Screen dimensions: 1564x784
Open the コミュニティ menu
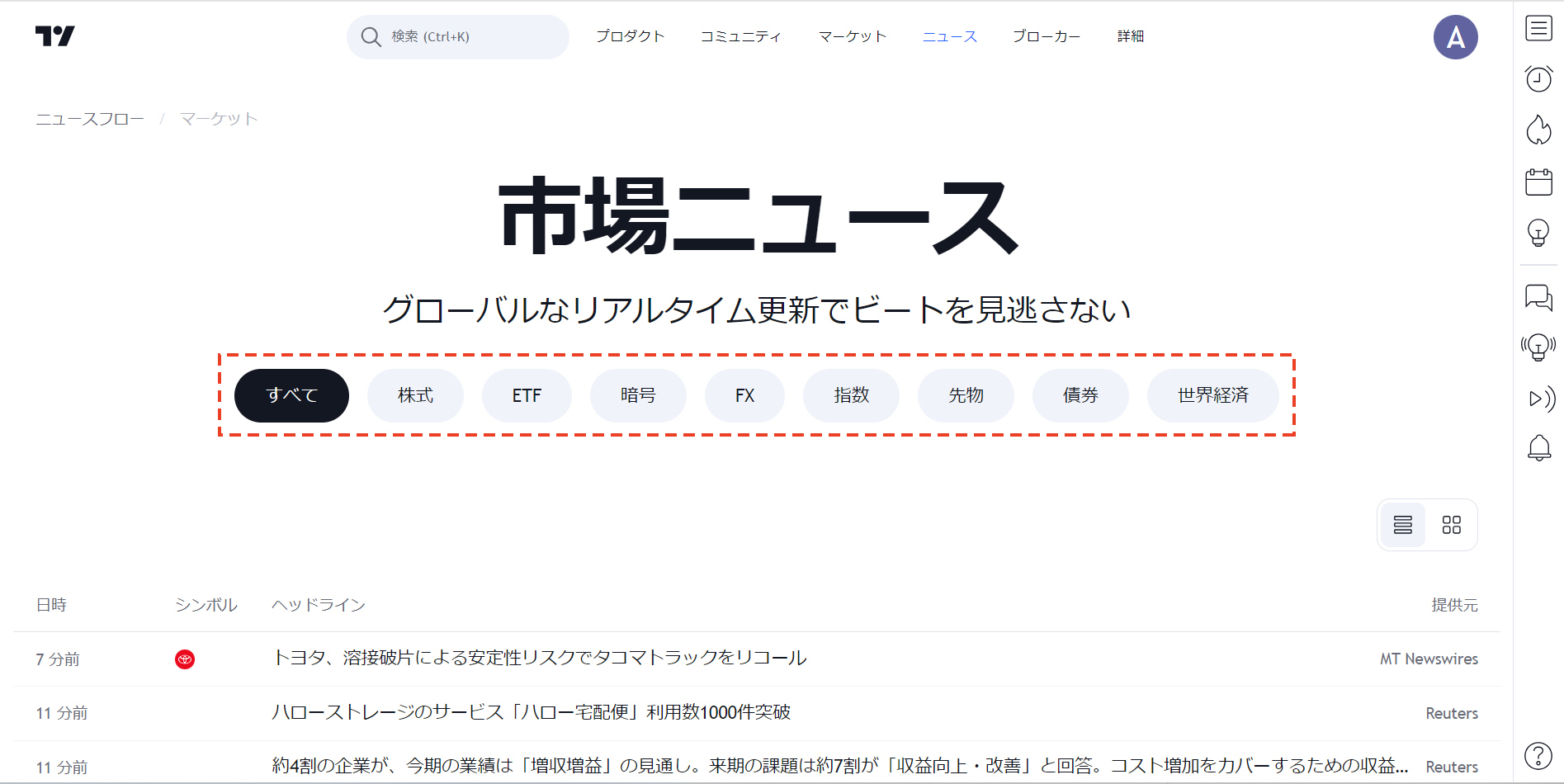click(x=741, y=36)
